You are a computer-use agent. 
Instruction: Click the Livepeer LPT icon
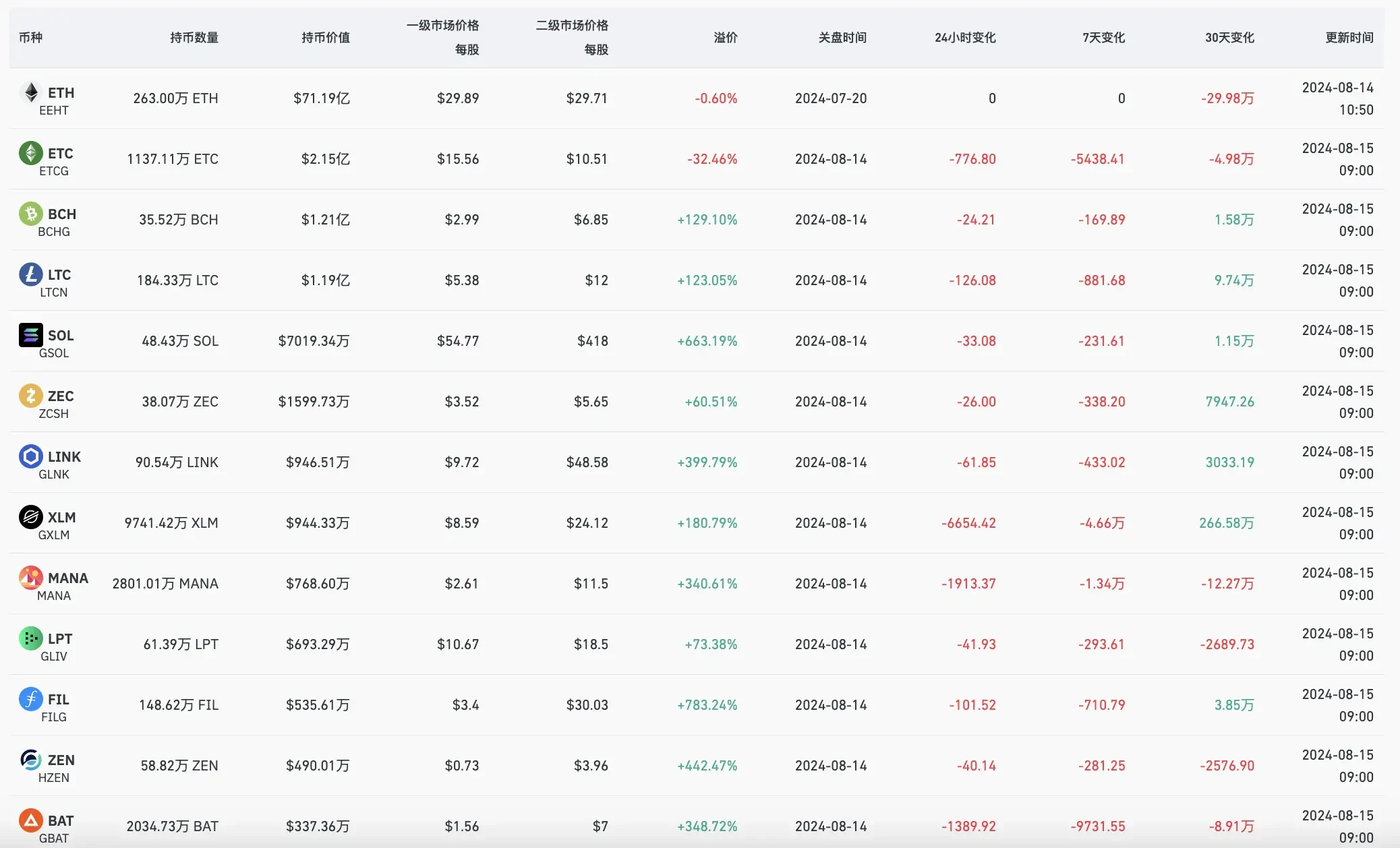coord(30,638)
